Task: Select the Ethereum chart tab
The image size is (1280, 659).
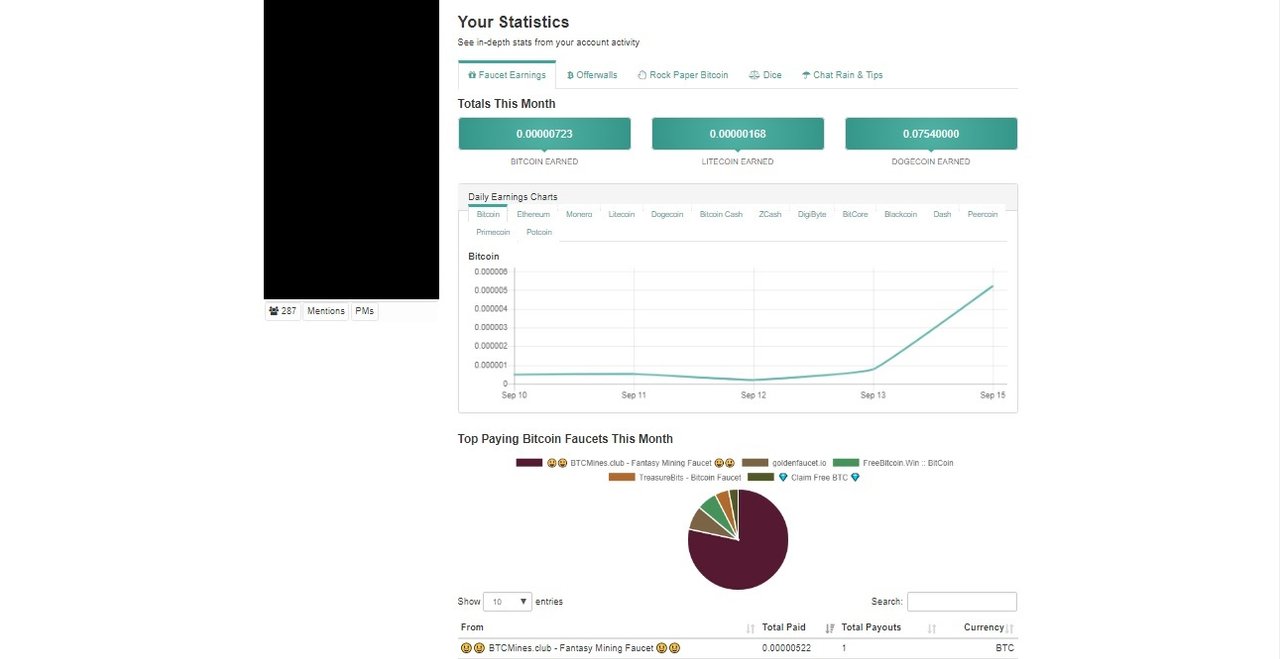Action: click(533, 214)
